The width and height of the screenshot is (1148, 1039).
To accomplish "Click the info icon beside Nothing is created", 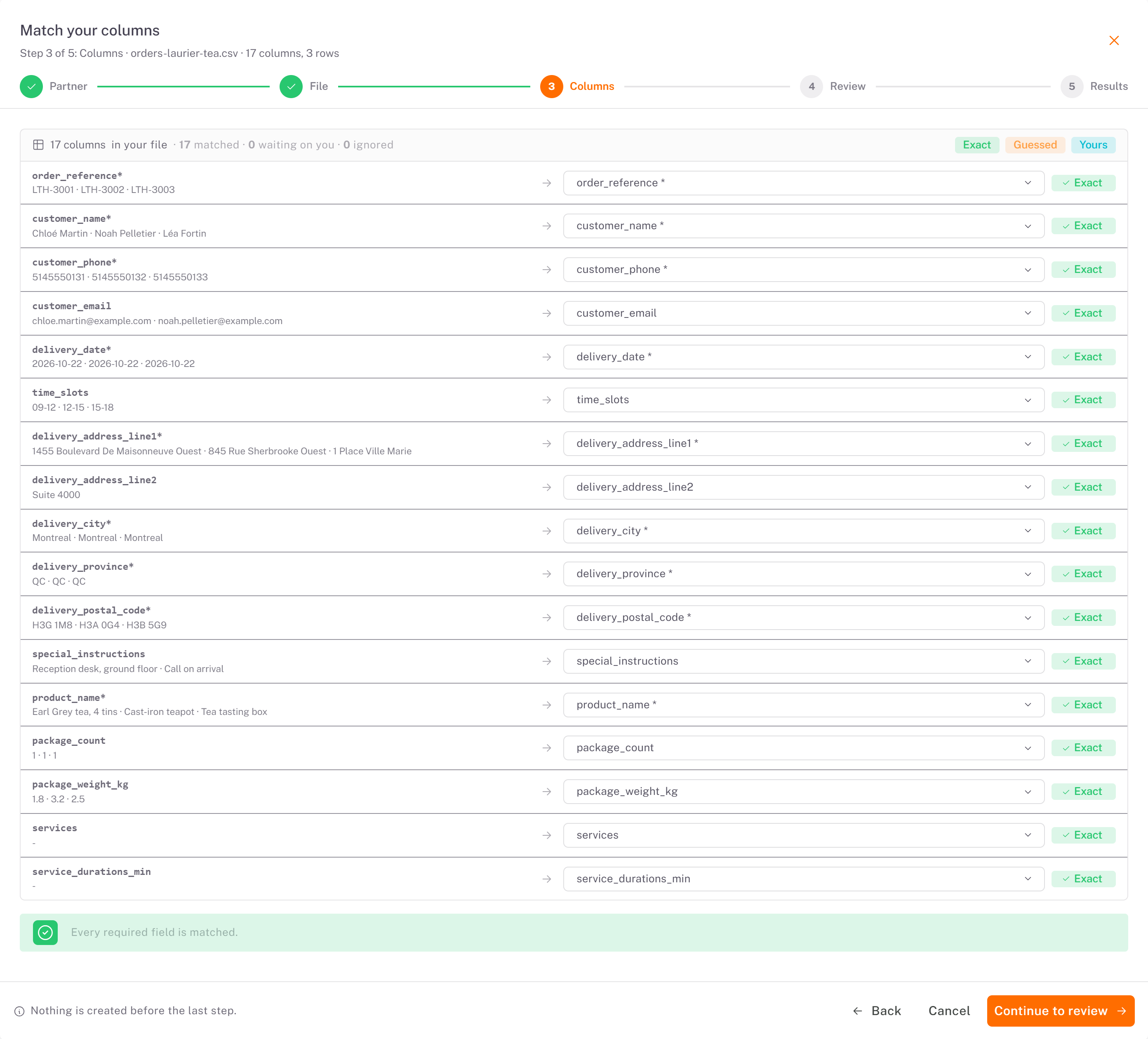I will click(19, 1011).
